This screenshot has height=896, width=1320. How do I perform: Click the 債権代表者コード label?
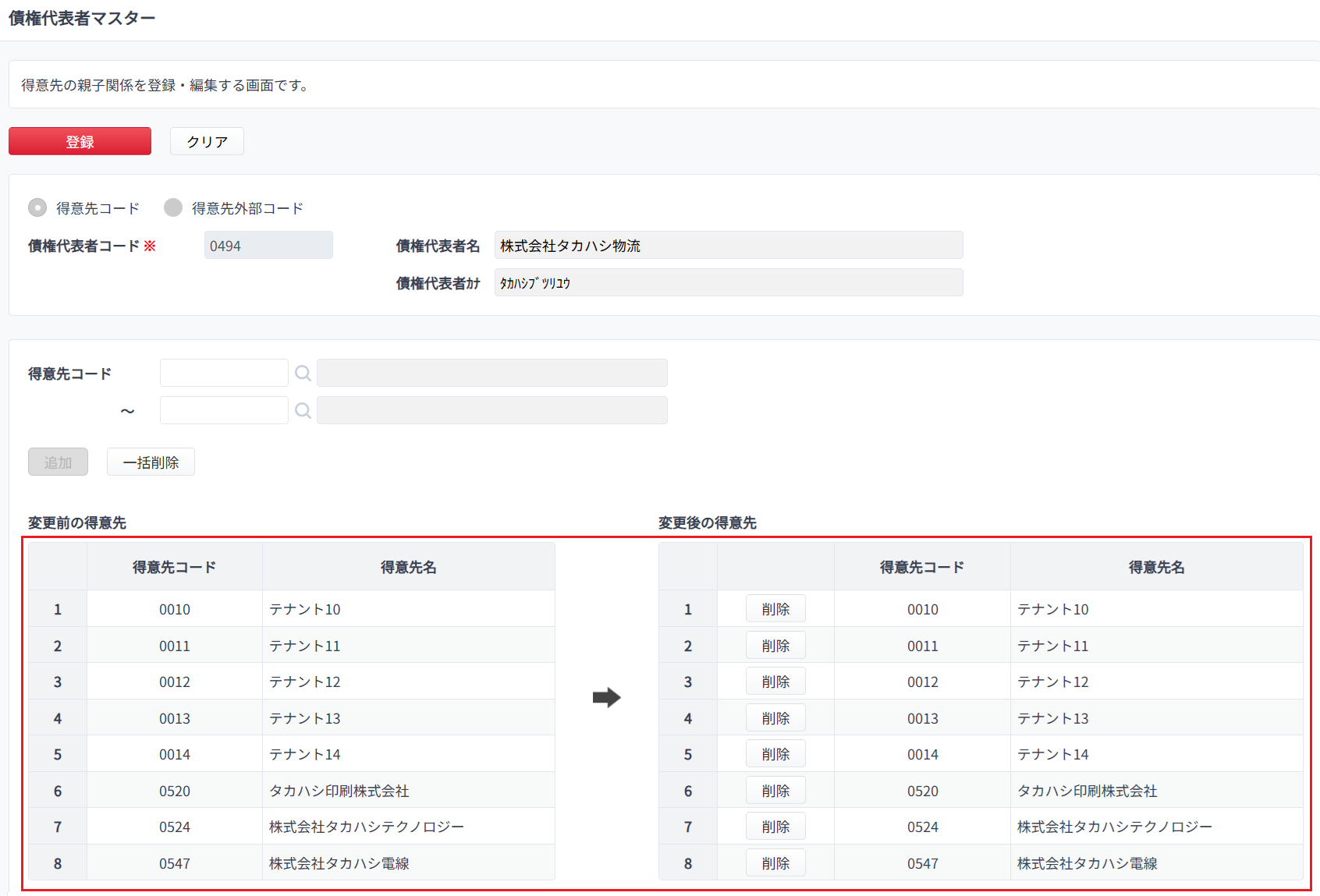[83, 246]
